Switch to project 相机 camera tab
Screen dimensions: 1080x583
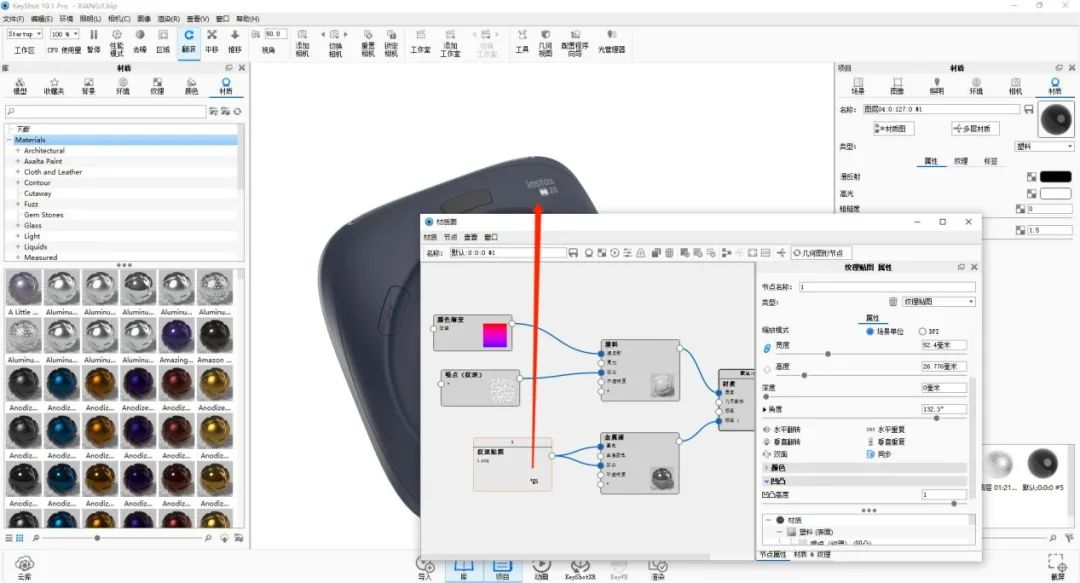[x=1015, y=86]
